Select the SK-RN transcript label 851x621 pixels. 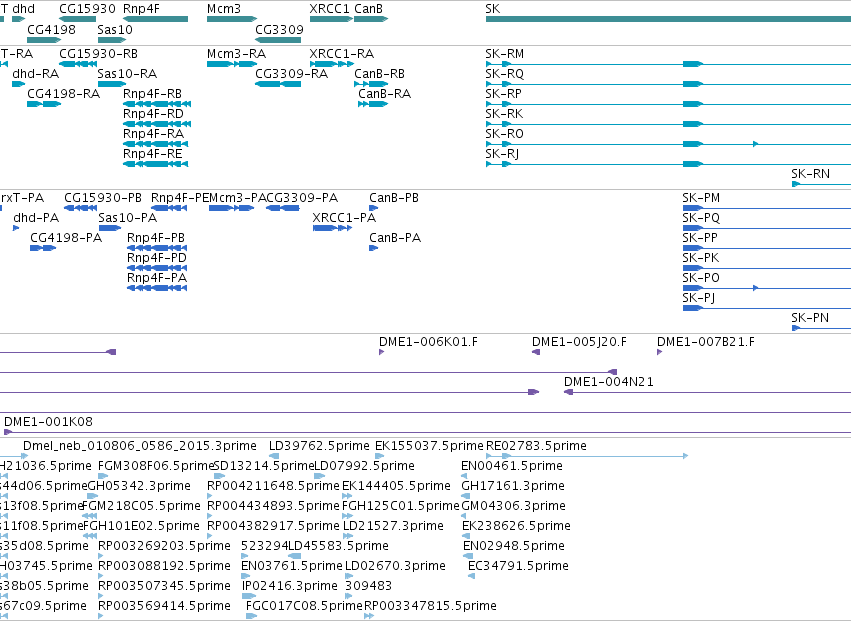(x=810, y=174)
